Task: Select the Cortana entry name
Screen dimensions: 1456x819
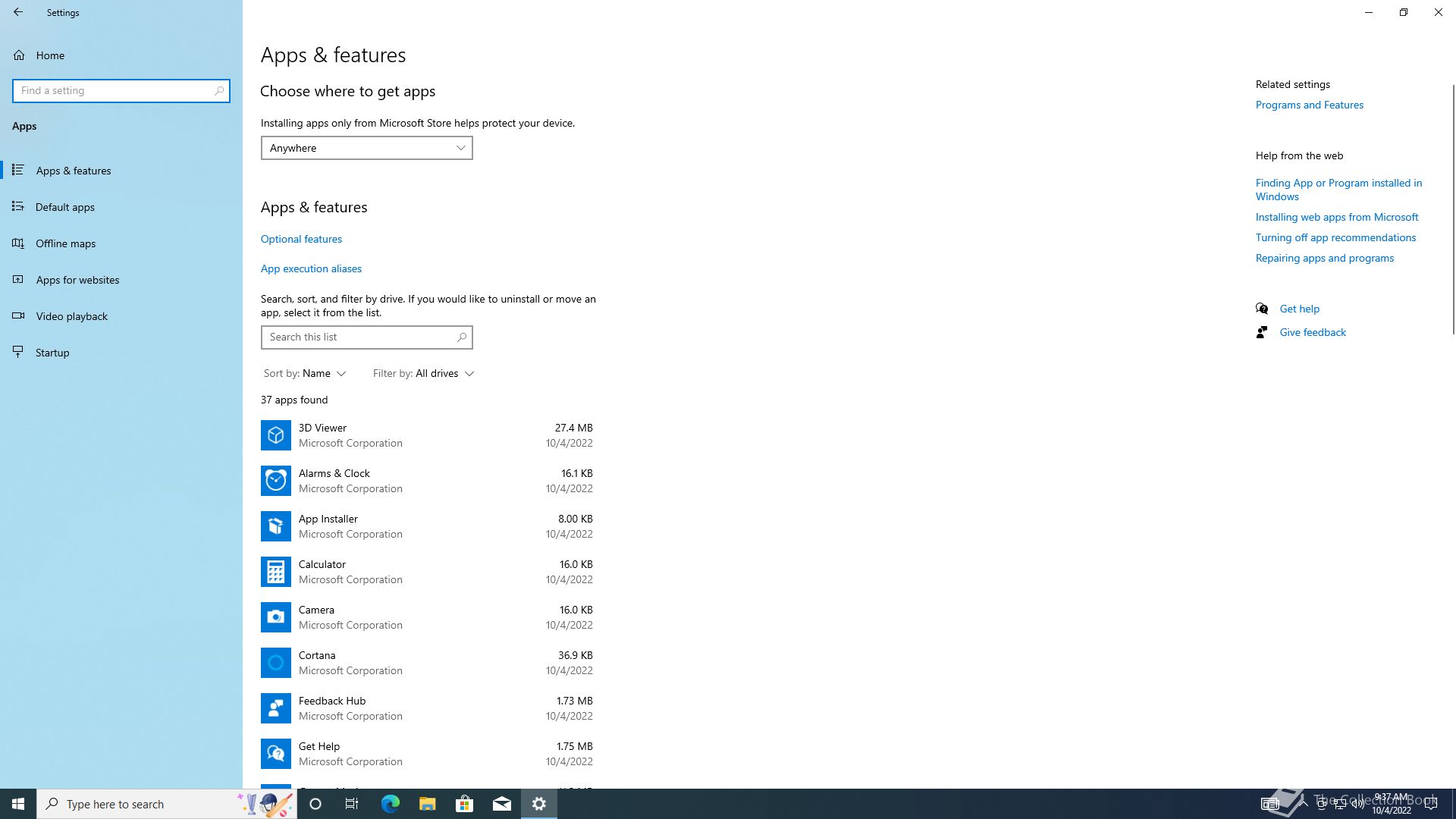Action: tap(316, 655)
